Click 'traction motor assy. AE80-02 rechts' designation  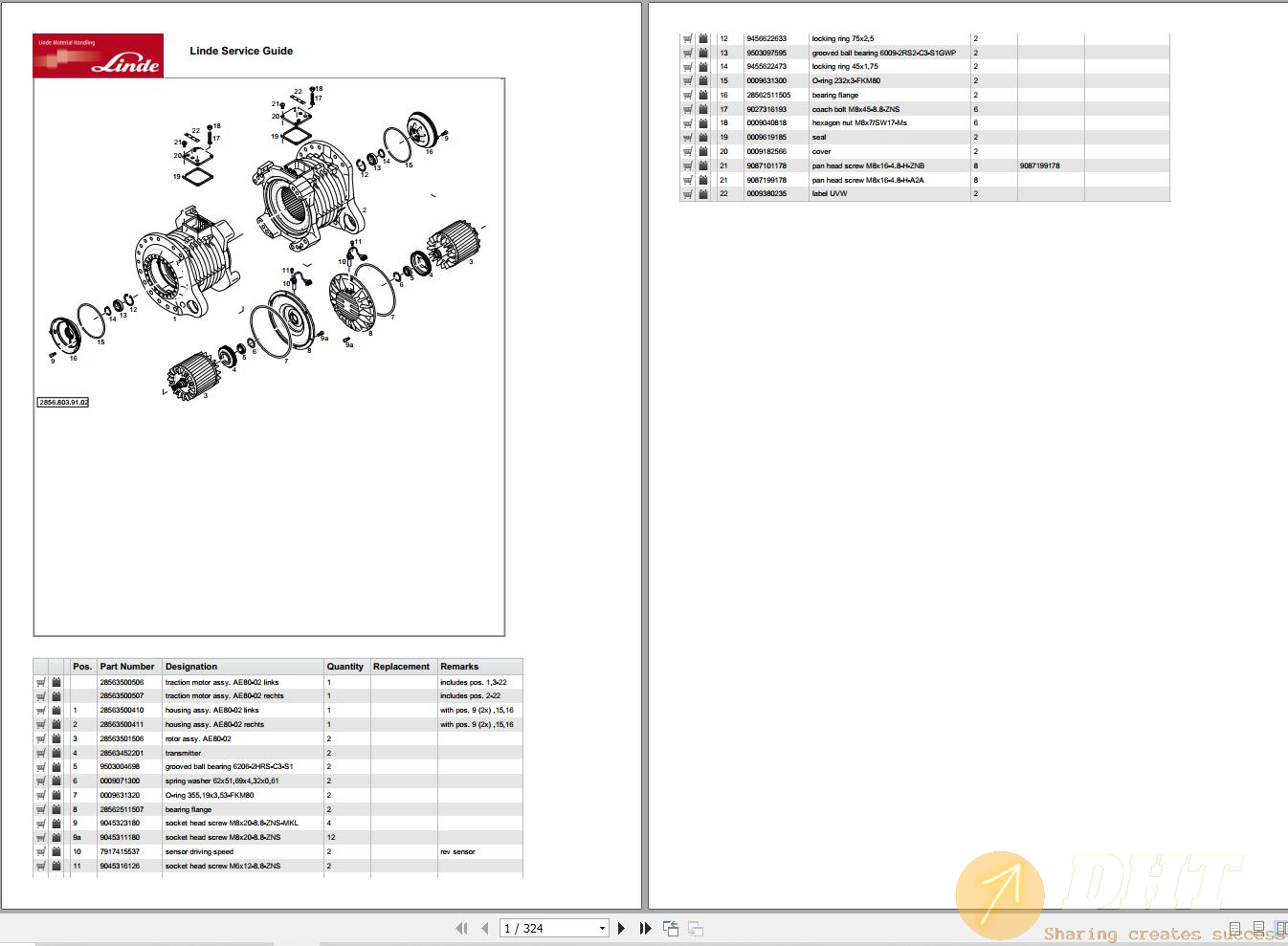click(225, 696)
